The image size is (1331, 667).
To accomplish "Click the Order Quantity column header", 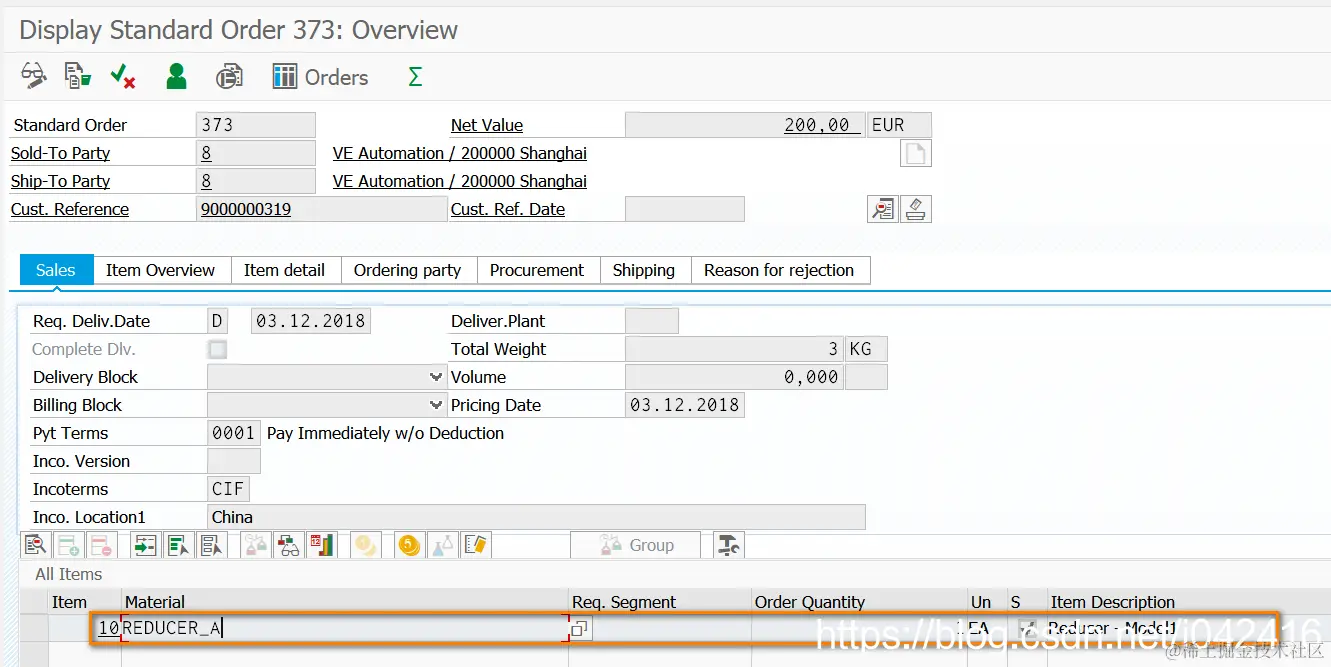I will pos(859,602).
